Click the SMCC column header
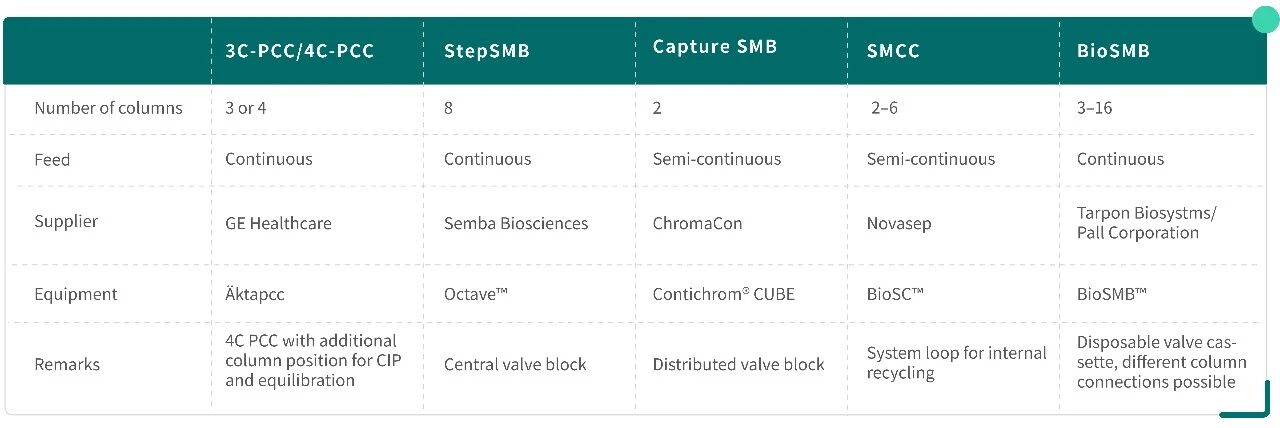This screenshot has height=428, width=1280. pyautogui.click(x=892, y=51)
